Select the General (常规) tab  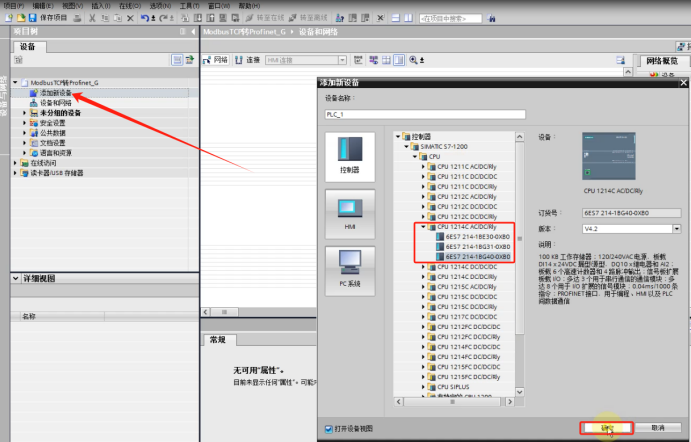(x=218, y=339)
